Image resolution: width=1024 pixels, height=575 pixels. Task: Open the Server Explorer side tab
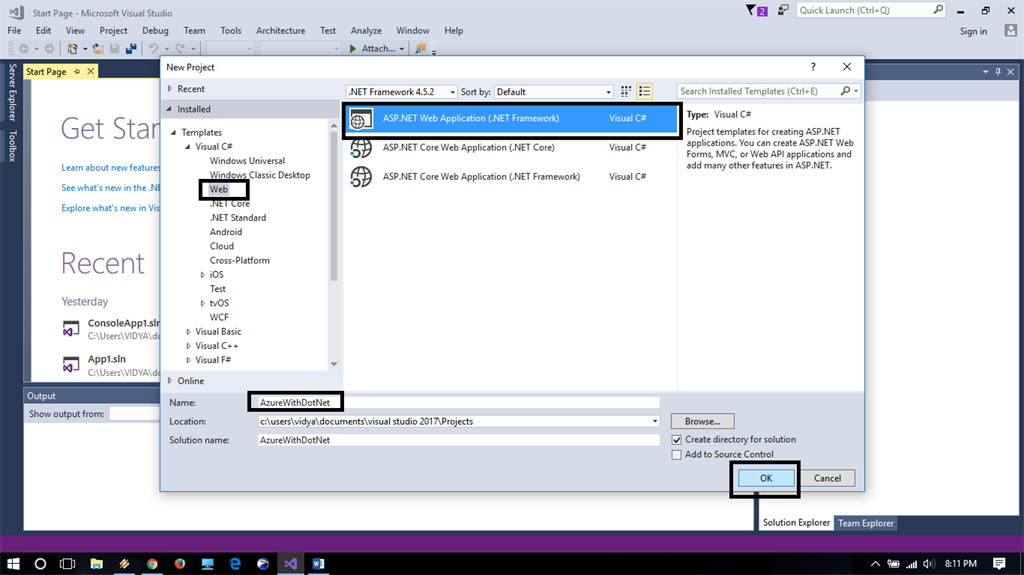click(12, 92)
